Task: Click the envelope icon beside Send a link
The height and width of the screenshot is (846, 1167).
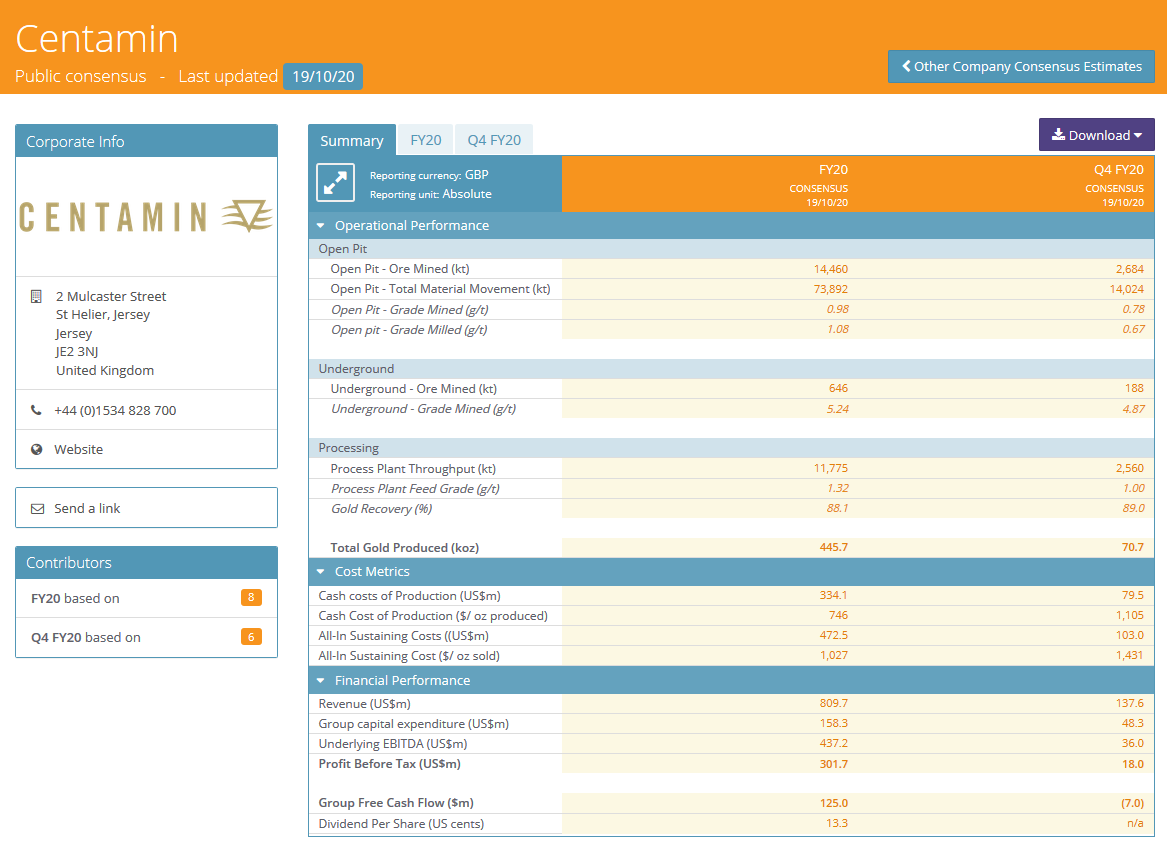Action: 37,509
